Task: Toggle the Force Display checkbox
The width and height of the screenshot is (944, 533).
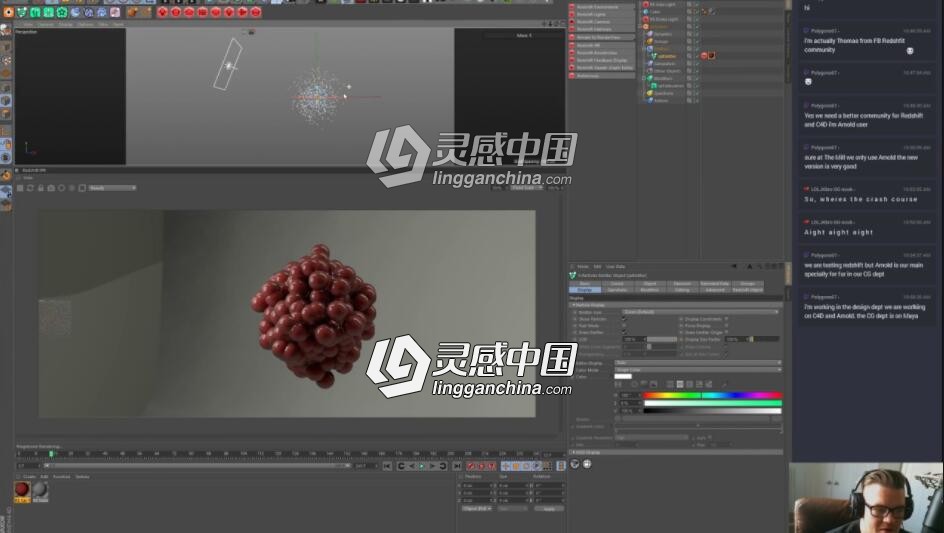Action: coord(726,325)
